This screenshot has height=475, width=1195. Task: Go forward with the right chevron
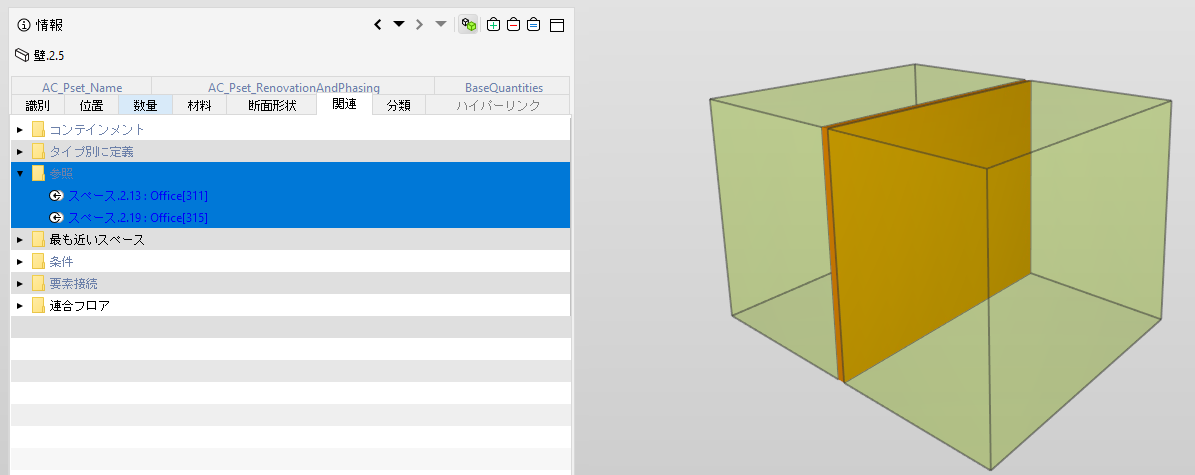coord(419,24)
